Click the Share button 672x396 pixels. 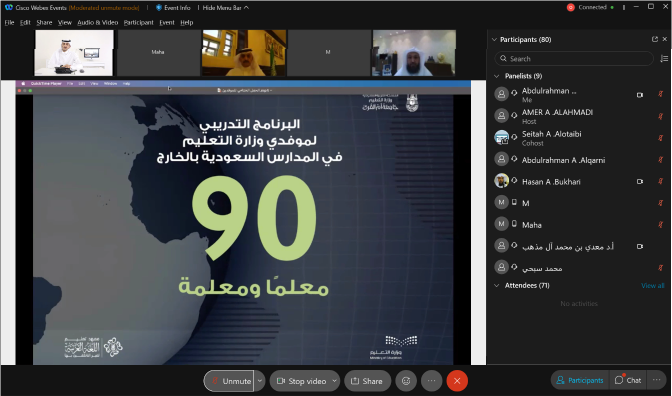(367, 381)
